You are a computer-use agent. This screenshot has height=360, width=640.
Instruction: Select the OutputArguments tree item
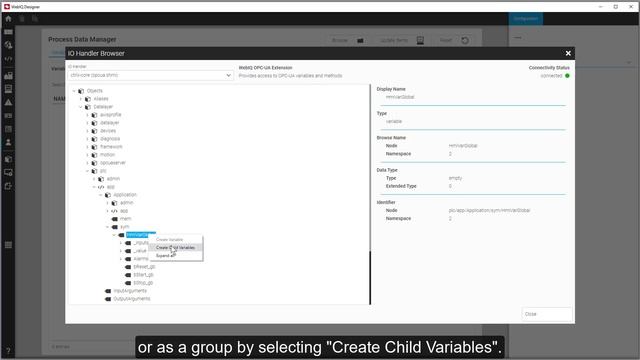click(x=132, y=299)
